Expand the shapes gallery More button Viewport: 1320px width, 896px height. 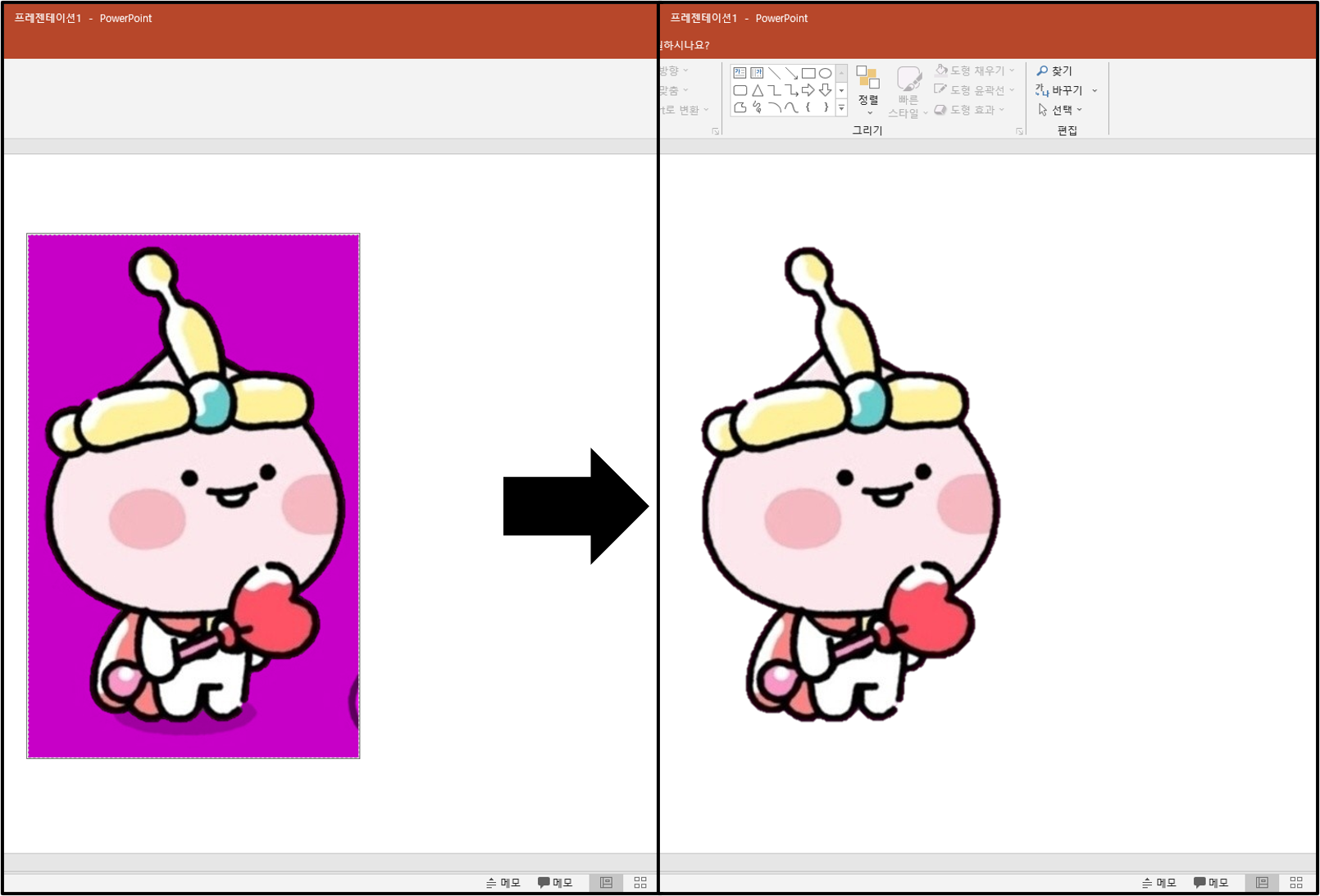point(841,107)
